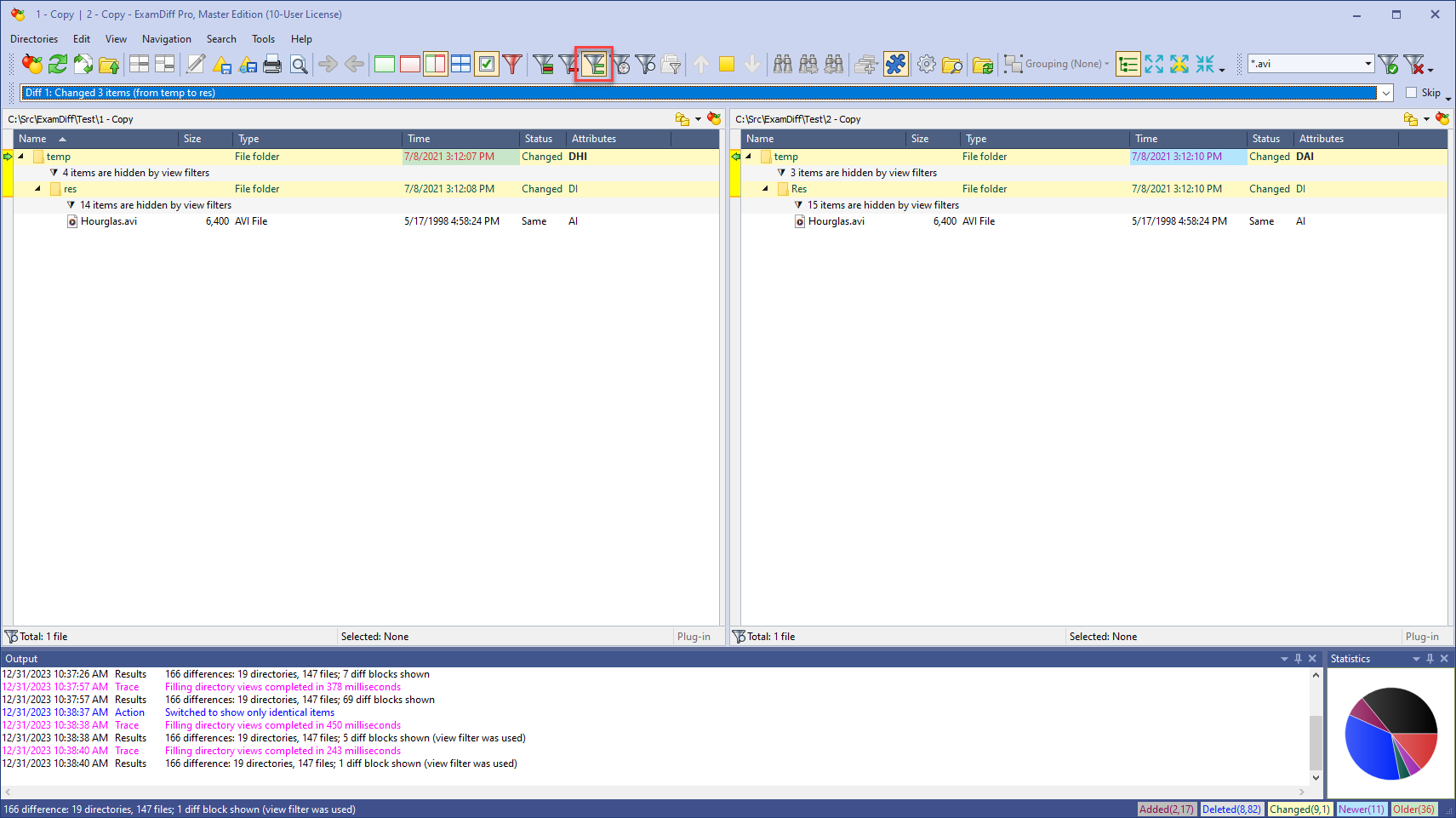Open the Help menu
The width and height of the screenshot is (1456, 818).
click(301, 39)
